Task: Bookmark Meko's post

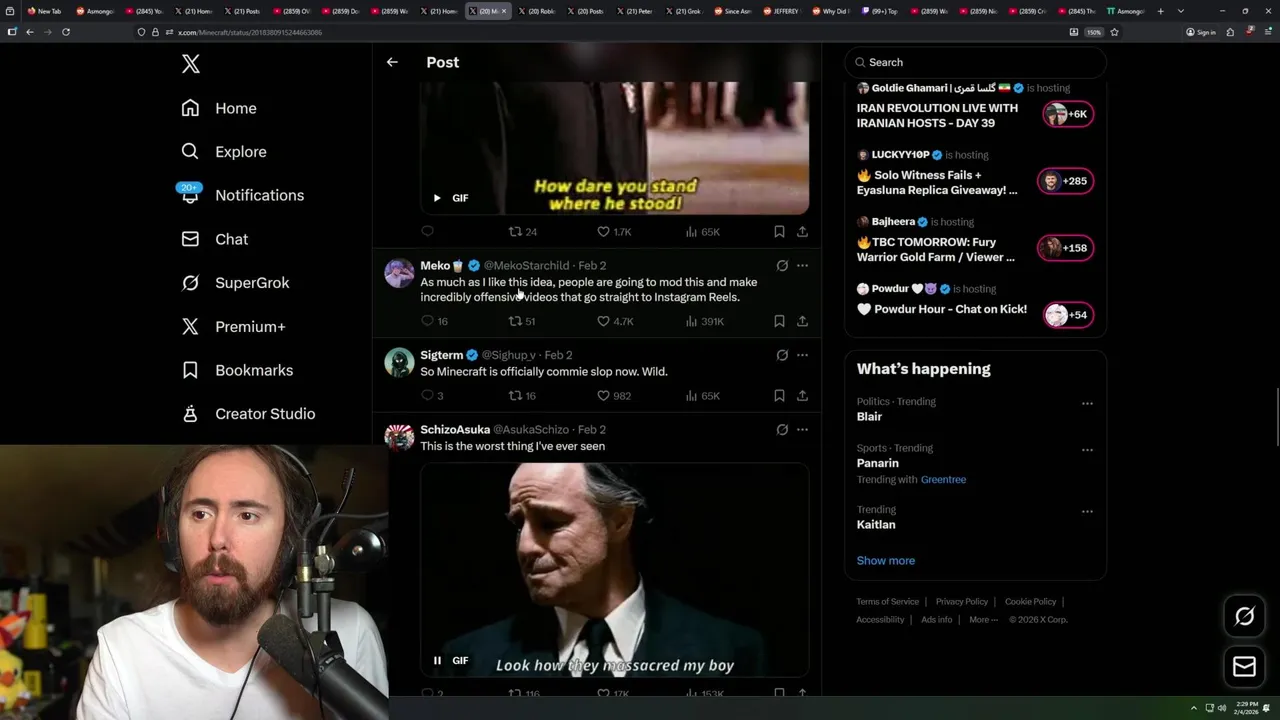Action: 779,321
